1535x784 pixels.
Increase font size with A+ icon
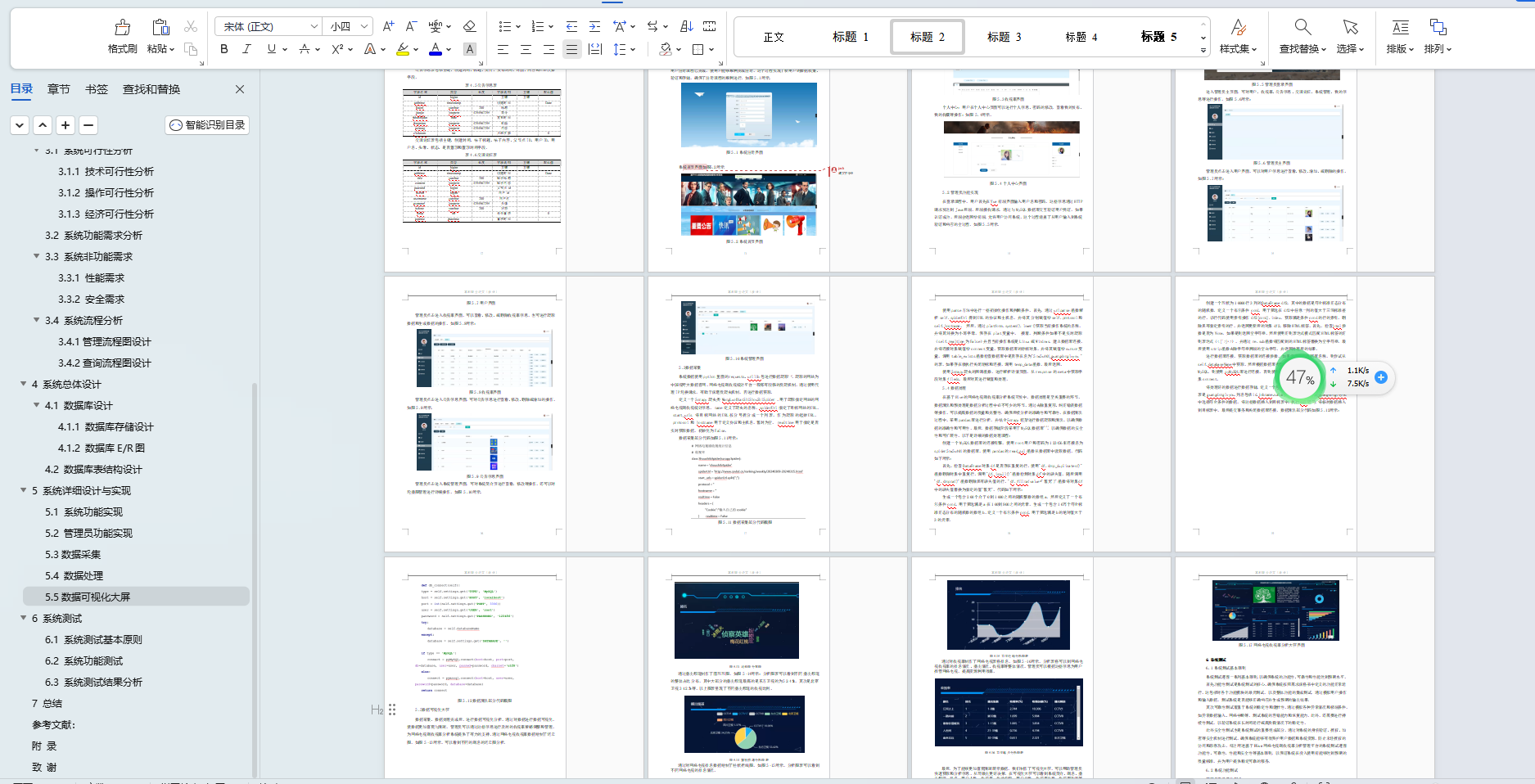coord(389,27)
